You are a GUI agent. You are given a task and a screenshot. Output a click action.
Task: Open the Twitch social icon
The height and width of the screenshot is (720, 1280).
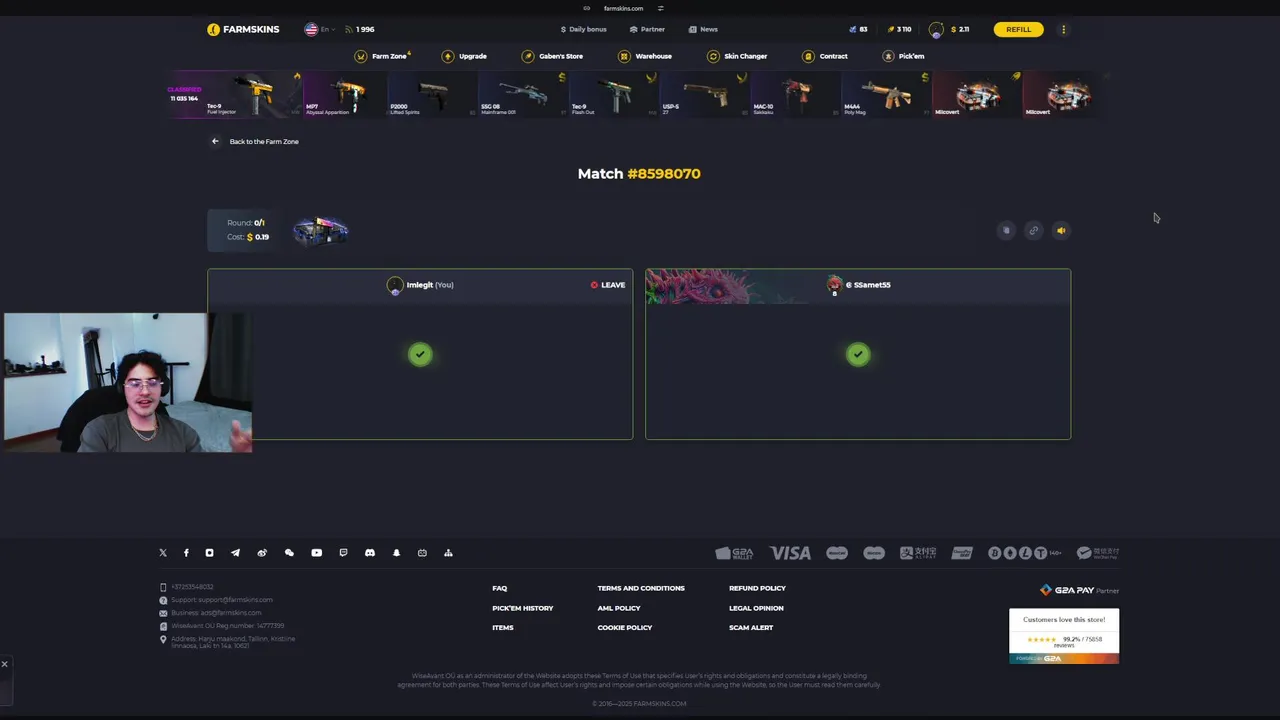click(343, 552)
